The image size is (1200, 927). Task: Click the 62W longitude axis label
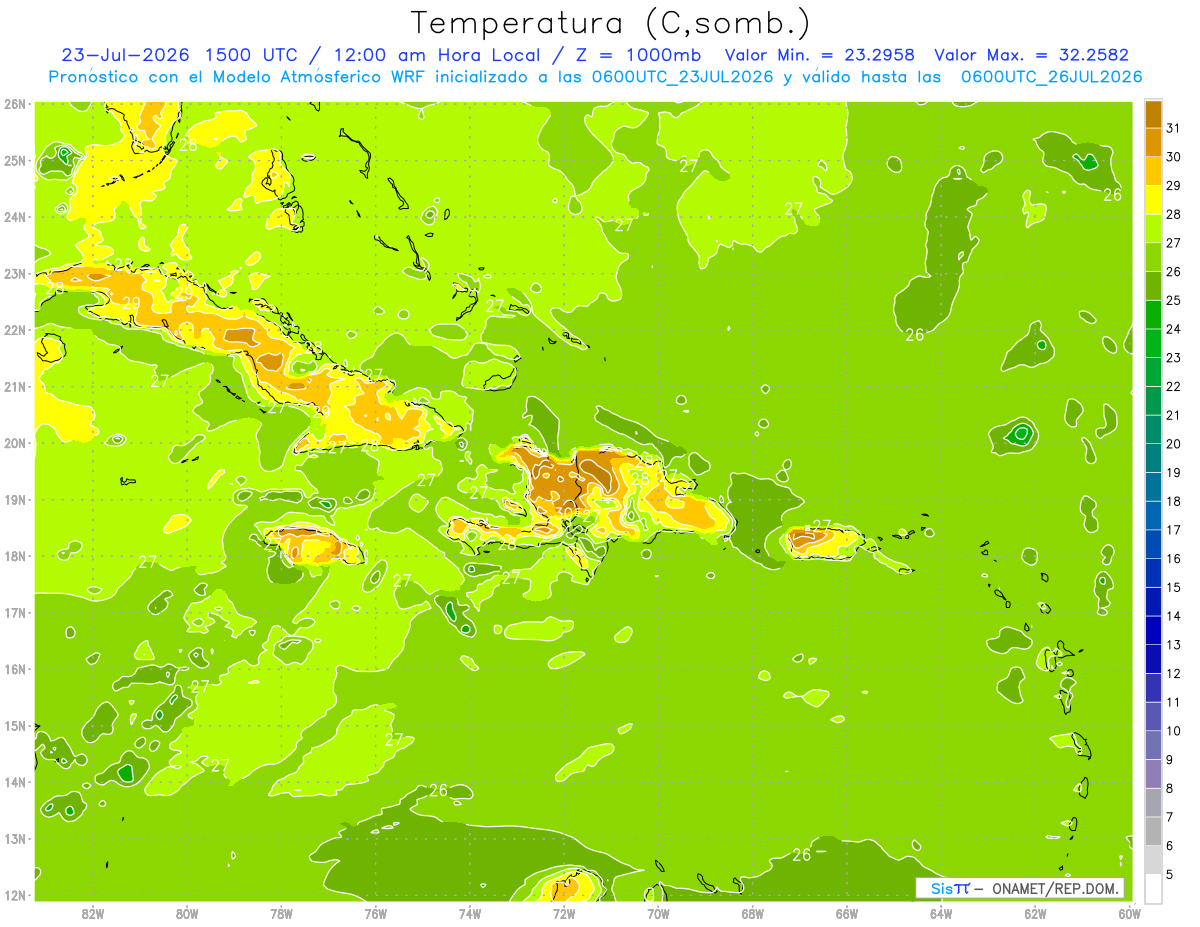[x=1035, y=914]
